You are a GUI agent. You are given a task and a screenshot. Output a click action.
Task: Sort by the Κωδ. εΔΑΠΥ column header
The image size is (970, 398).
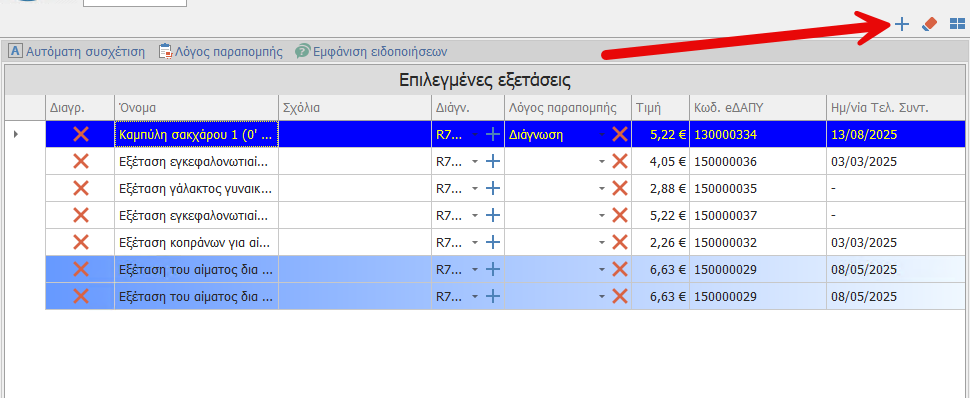tap(758, 108)
